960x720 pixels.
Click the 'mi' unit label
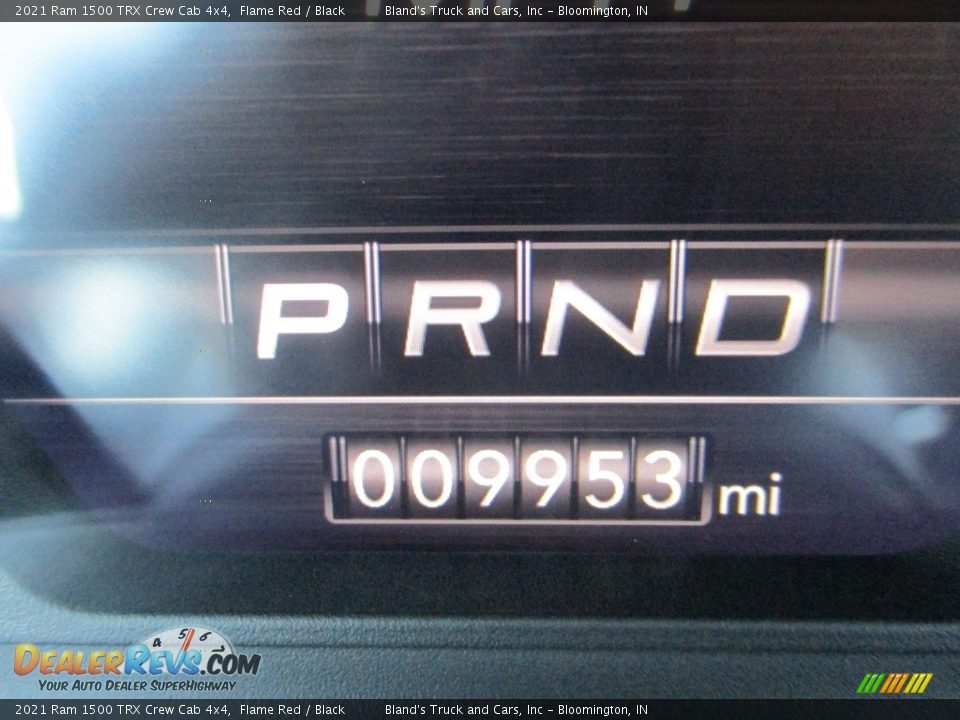point(750,493)
